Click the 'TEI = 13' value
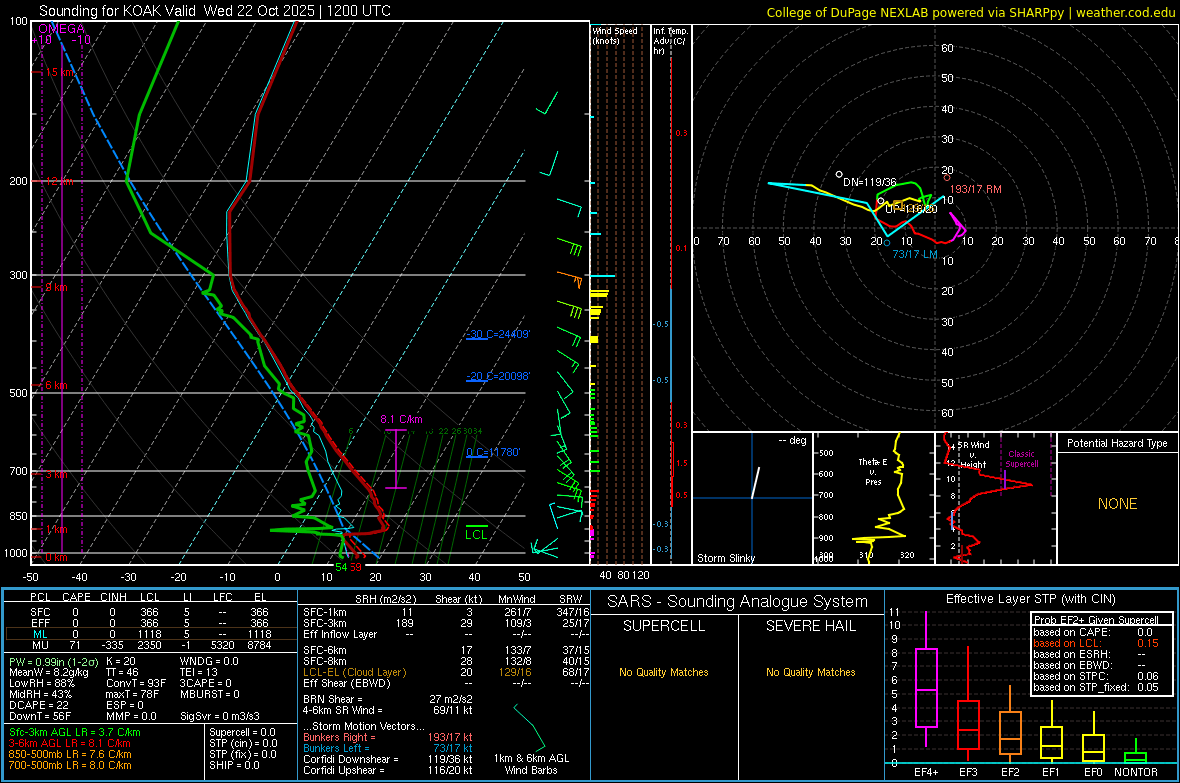This screenshot has width=1180, height=783. tap(199, 672)
